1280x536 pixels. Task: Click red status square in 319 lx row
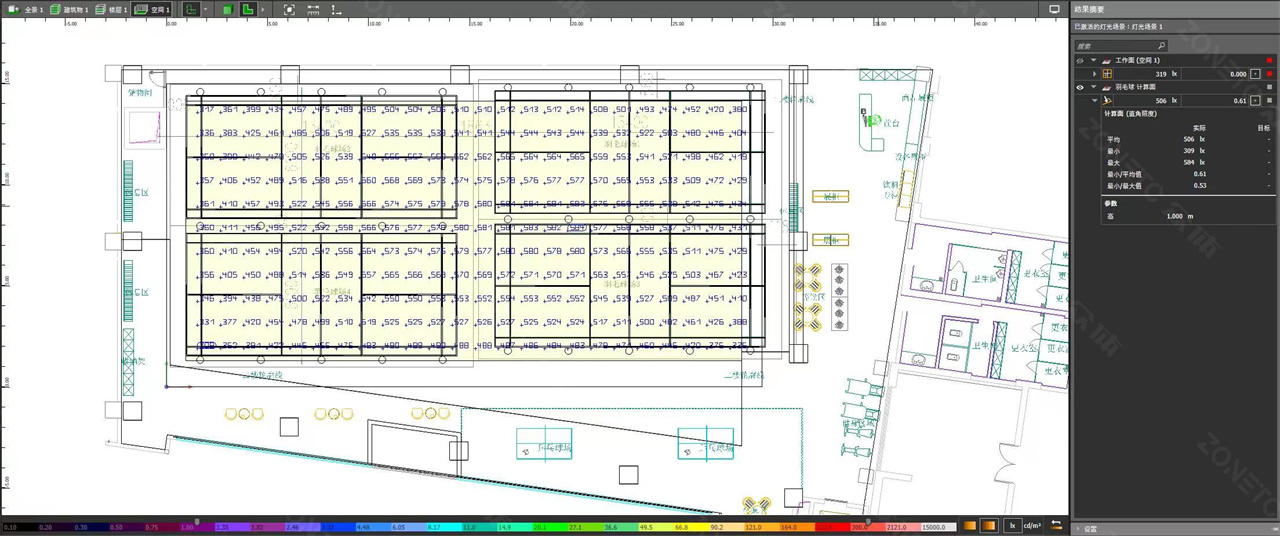coord(1270,74)
